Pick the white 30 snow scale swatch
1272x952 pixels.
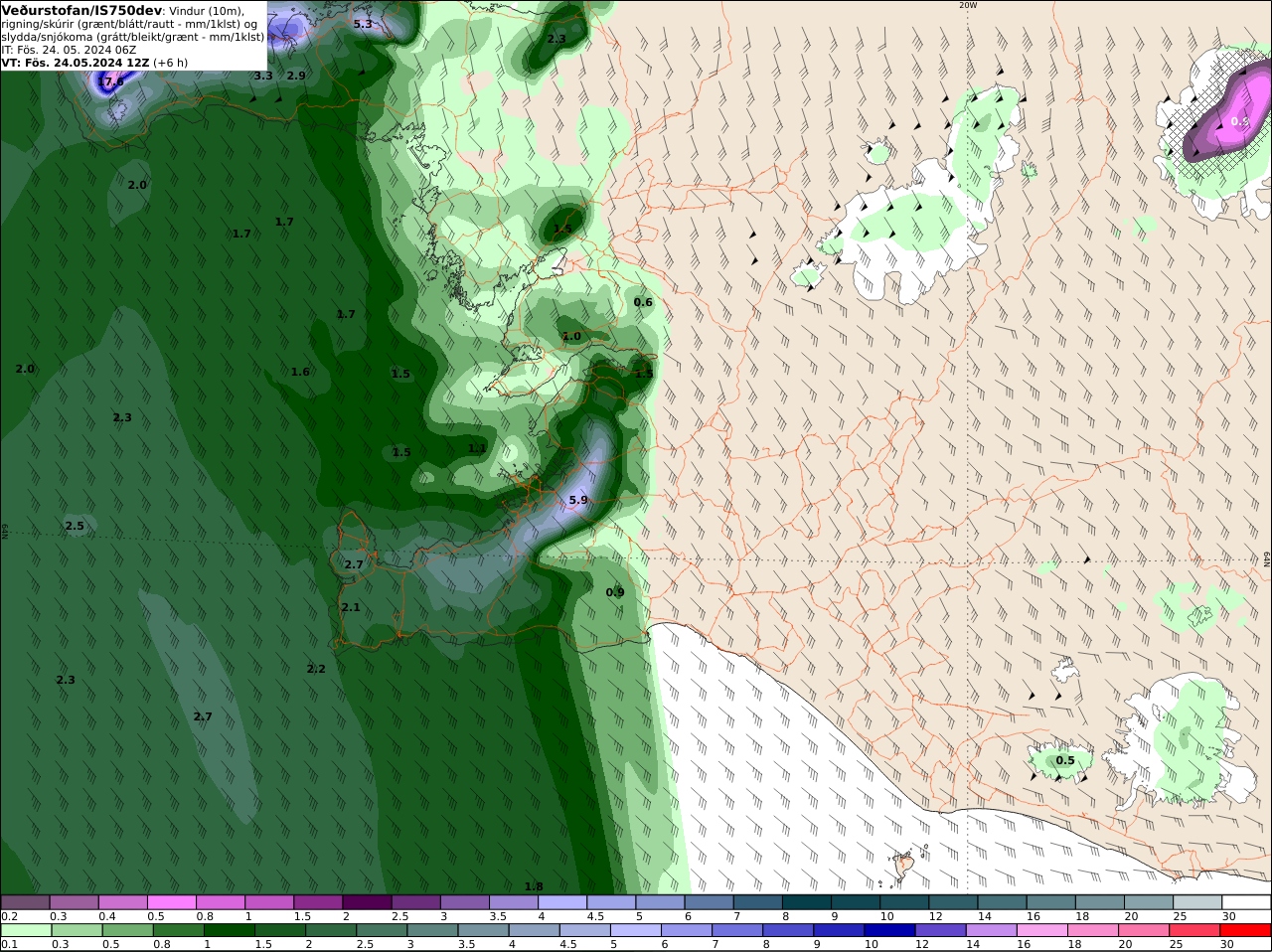click(1246, 902)
